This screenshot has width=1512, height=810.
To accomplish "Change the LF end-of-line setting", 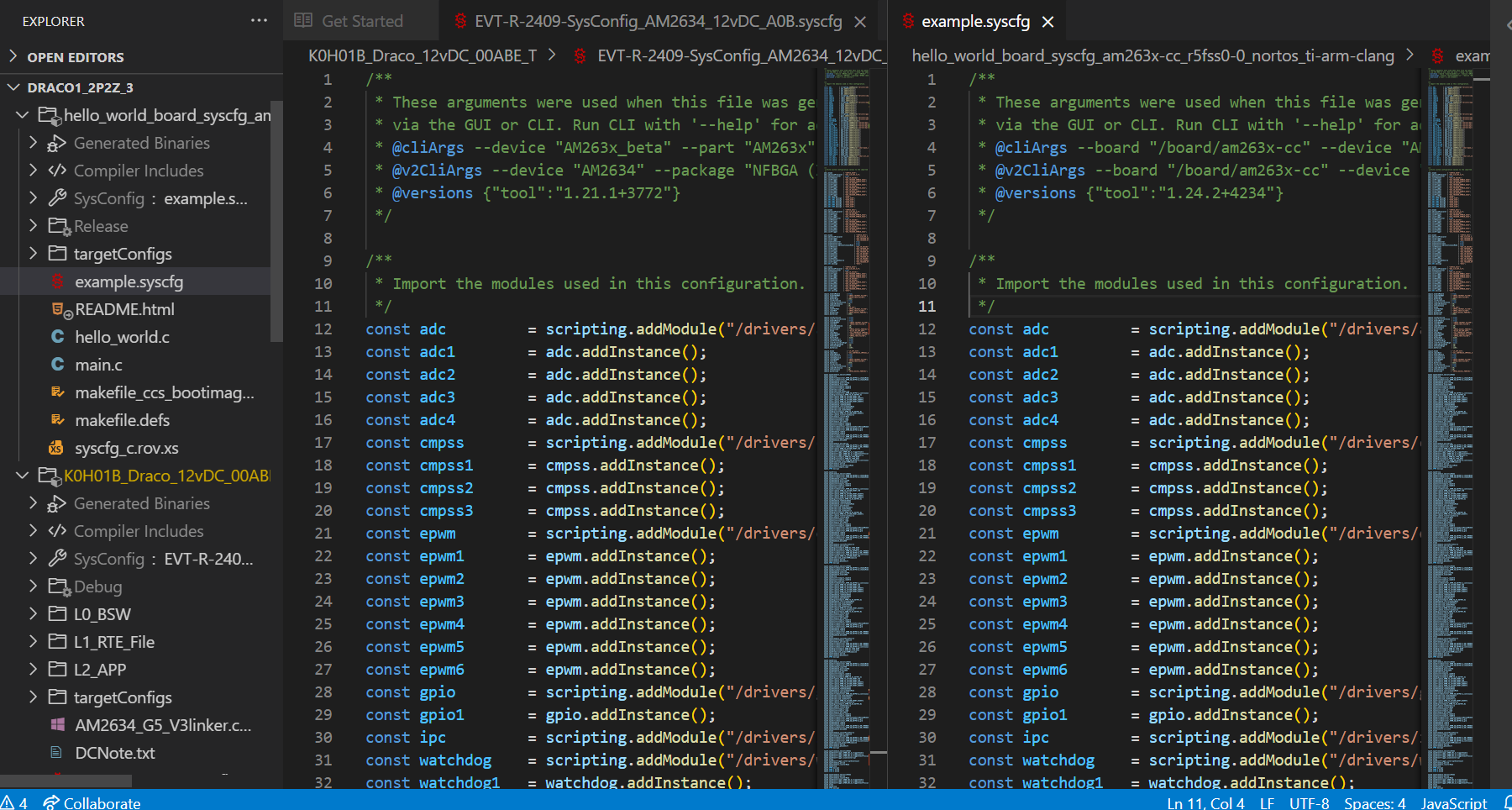I will coord(1267,802).
